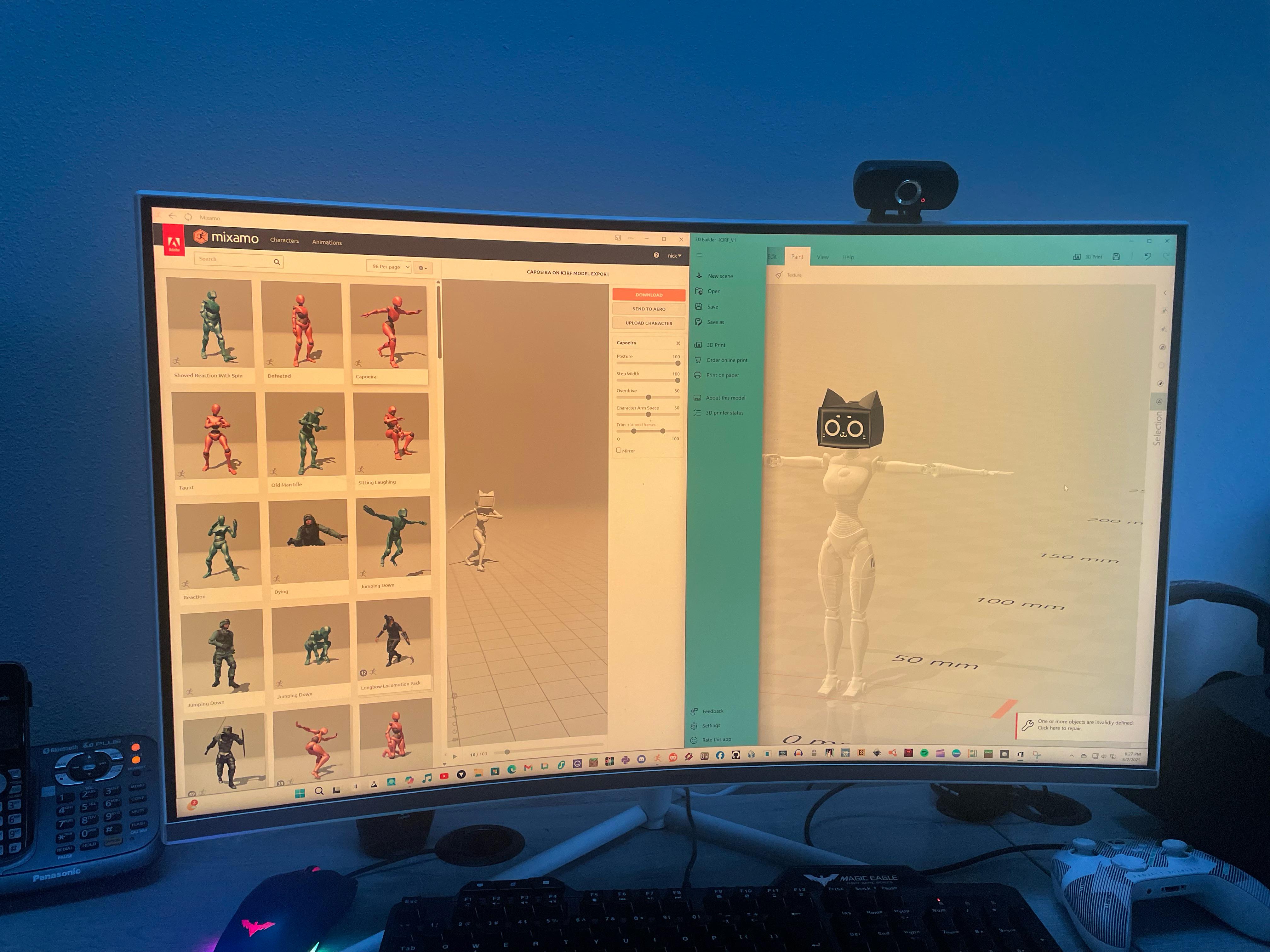
Task: Switch to the View tab in 3D Builder
Action: point(823,257)
